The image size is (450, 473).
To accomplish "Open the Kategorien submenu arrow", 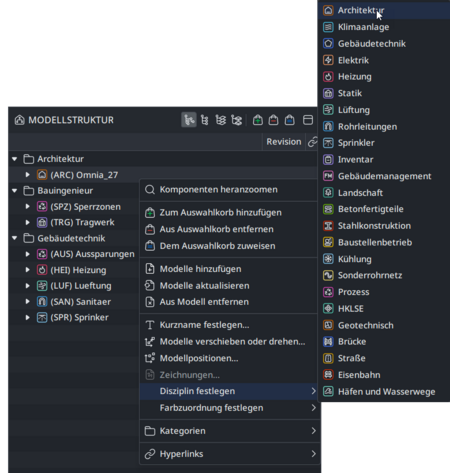I will pos(313,431).
